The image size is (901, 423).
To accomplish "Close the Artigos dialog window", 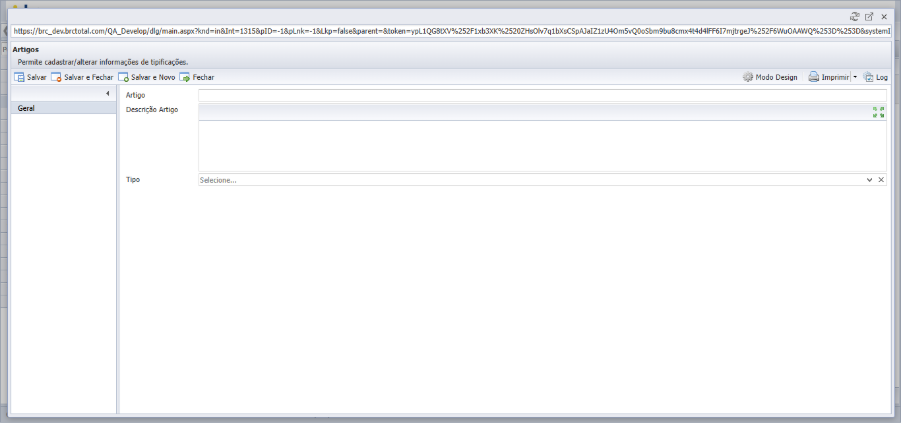I will [x=884, y=17].
